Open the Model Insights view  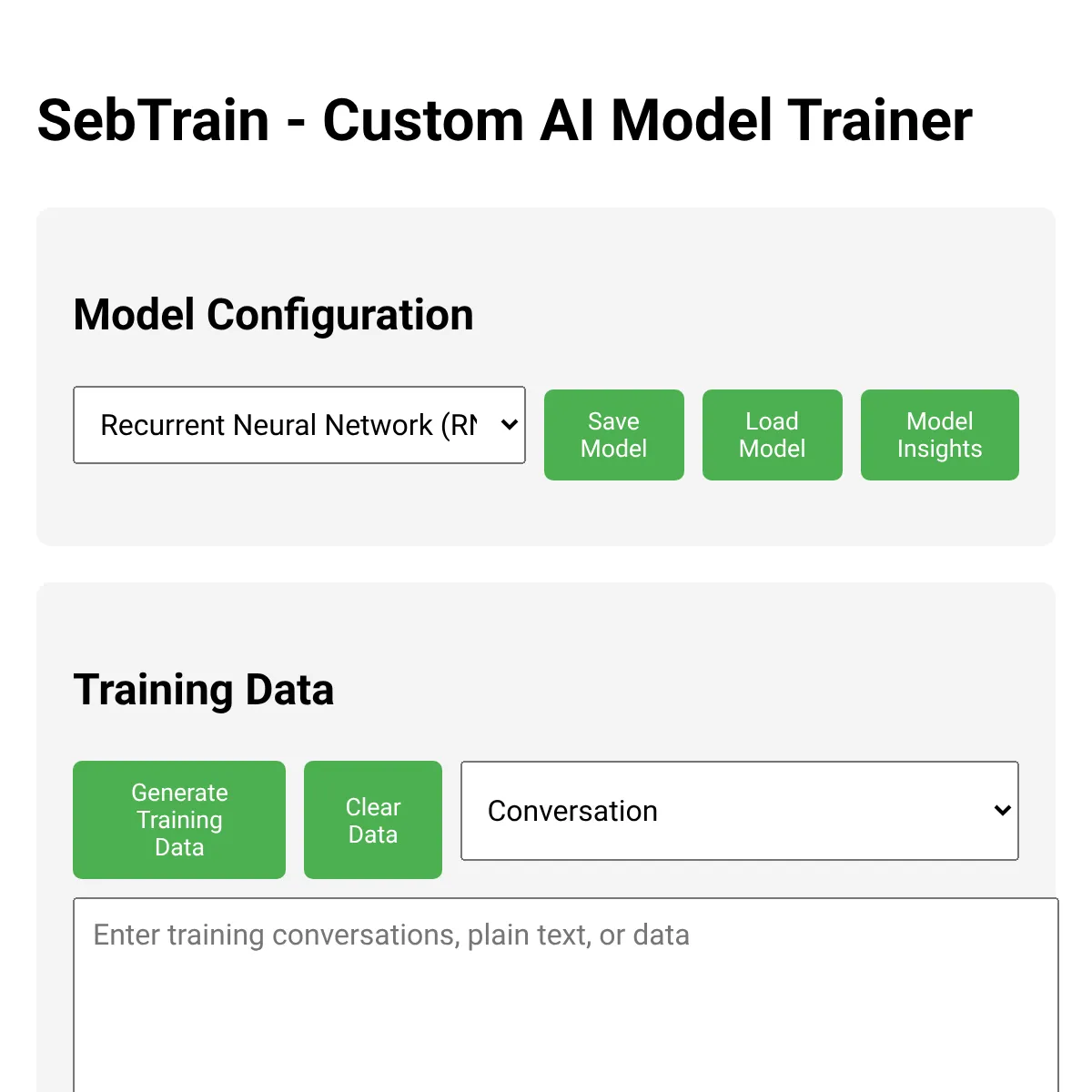click(940, 435)
